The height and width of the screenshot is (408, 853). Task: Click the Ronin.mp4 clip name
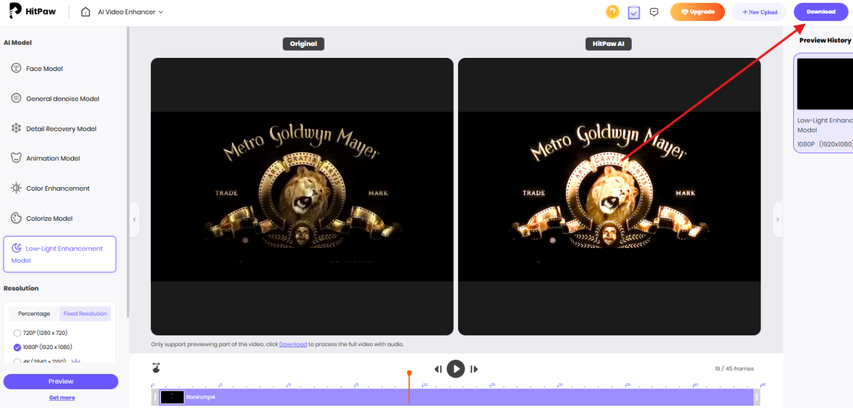click(201, 397)
